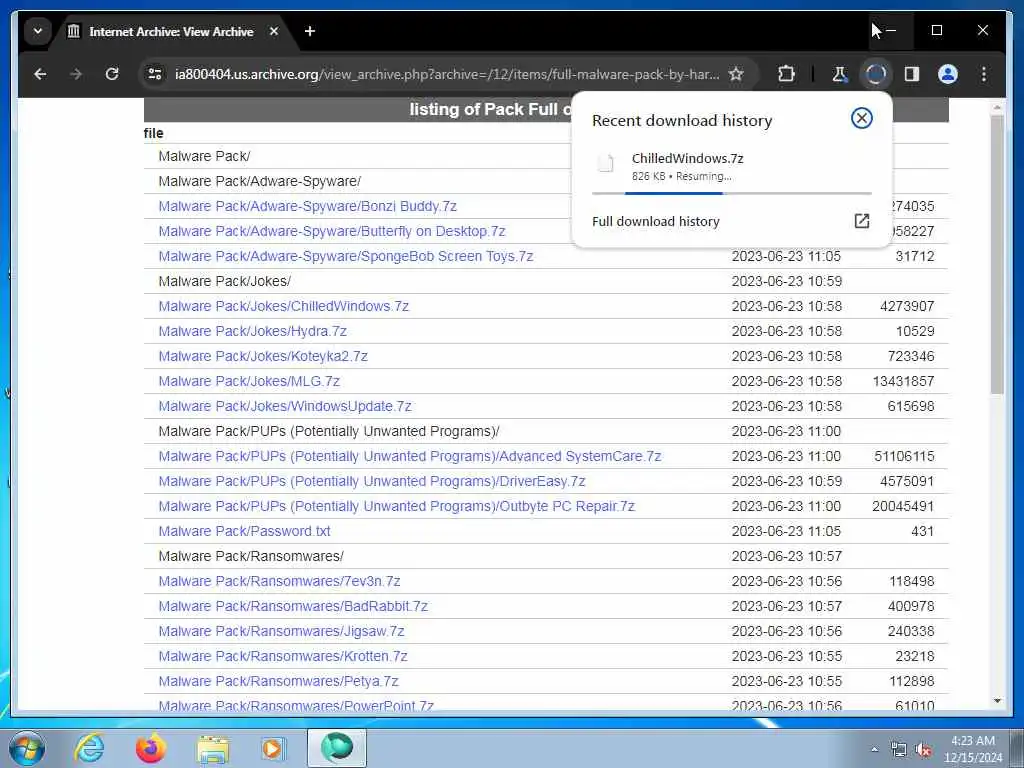The width and height of the screenshot is (1024, 768).
Task: Open Jokes/MLG.7z link
Action: point(249,381)
